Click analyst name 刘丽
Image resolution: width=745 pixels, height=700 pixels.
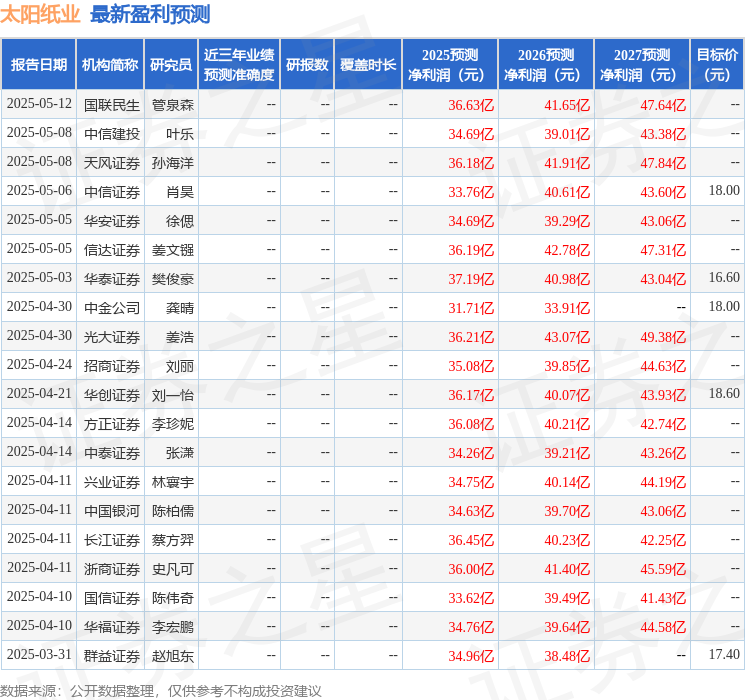point(180,366)
